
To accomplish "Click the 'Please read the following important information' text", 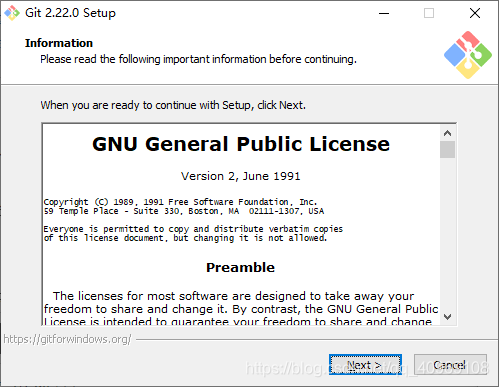I will click(198, 59).
